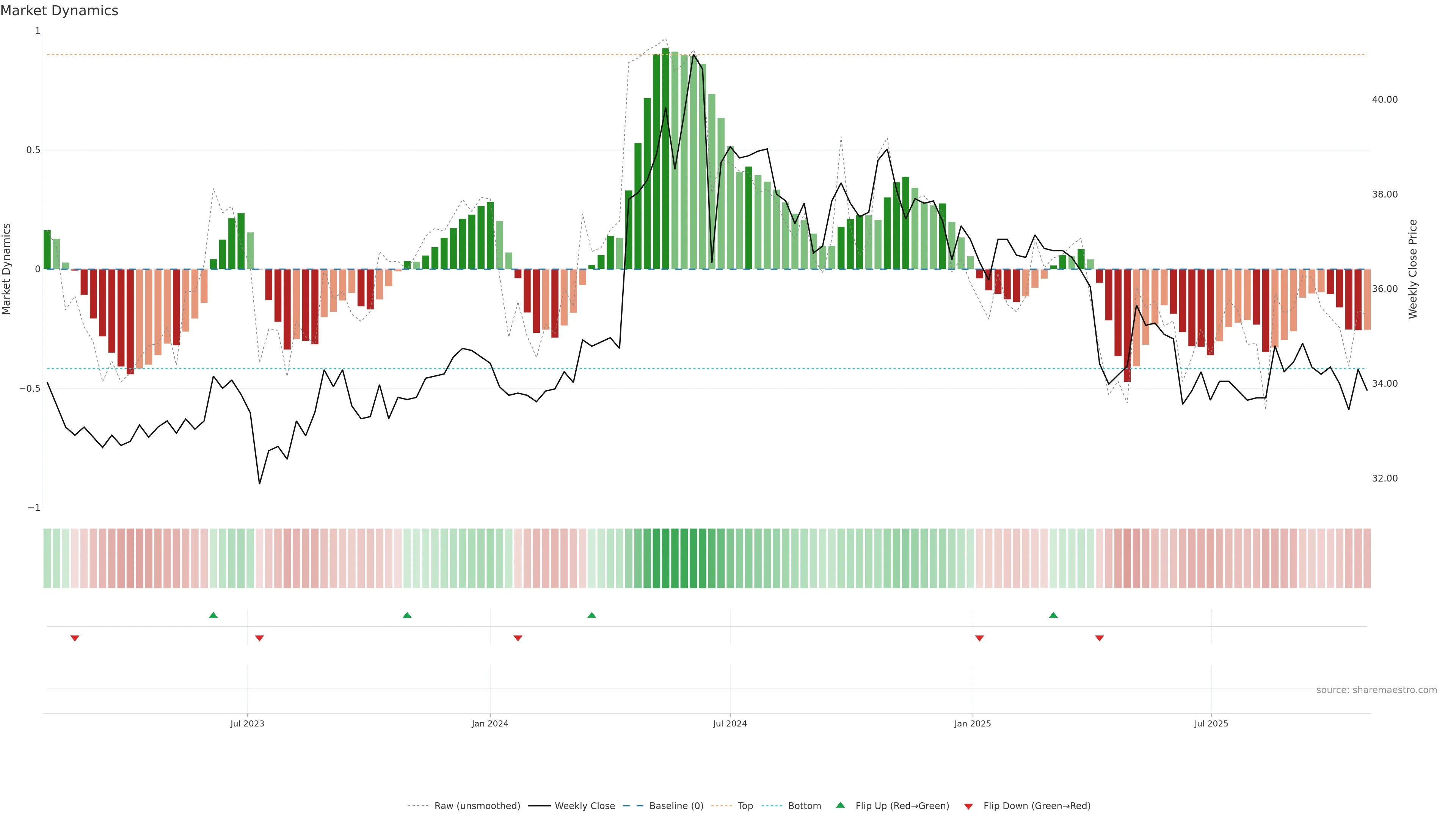This screenshot has width=1456, height=819.
Task: Click the first green flip-up triangle marker
Action: point(213,615)
